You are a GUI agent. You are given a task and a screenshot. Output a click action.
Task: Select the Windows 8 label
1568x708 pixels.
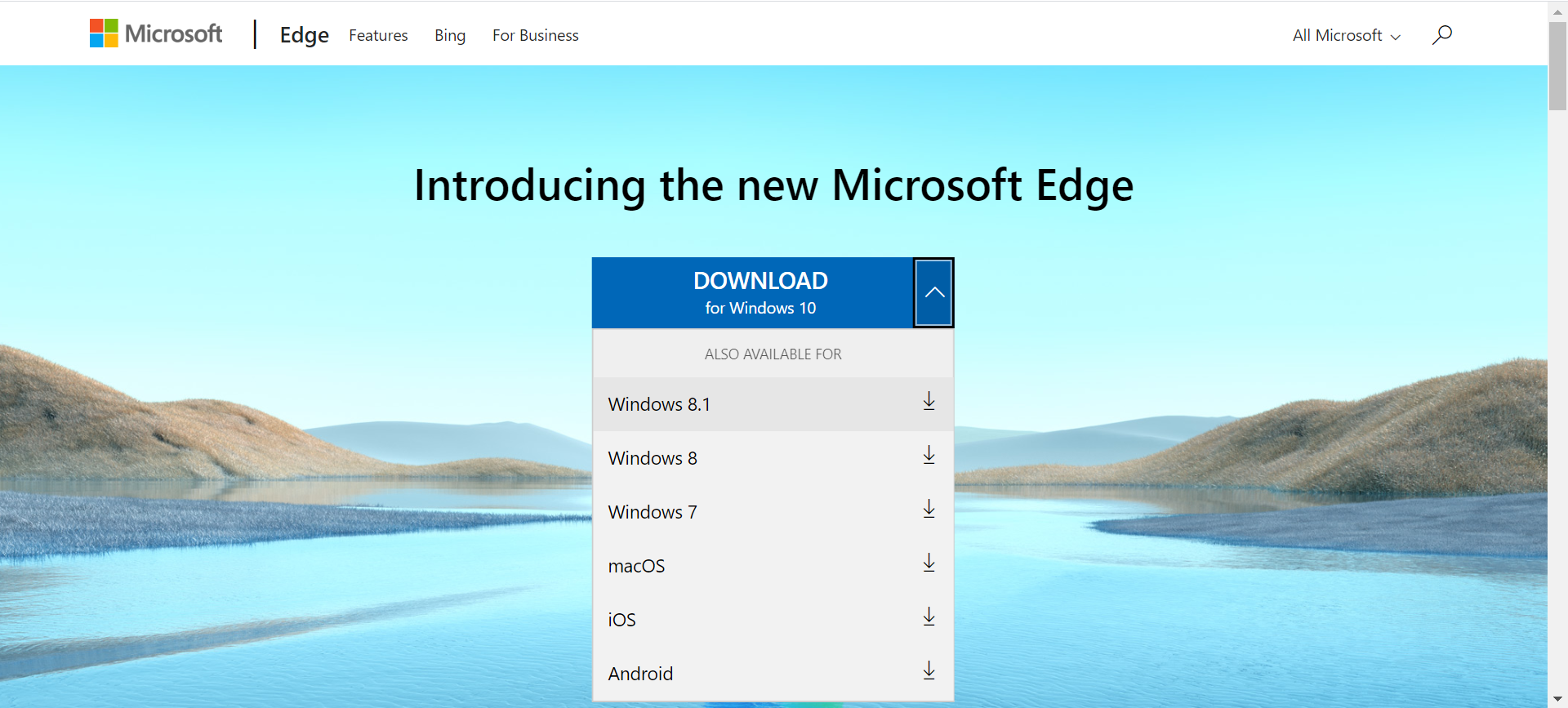[653, 458]
